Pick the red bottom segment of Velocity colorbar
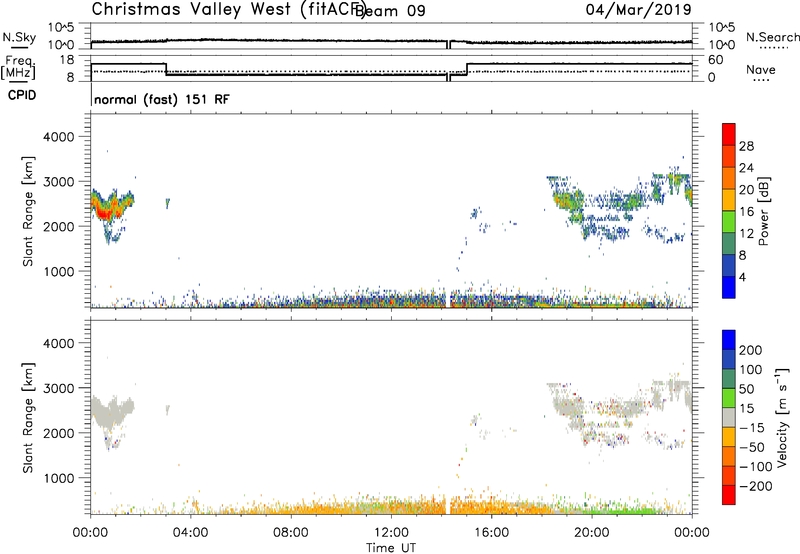The width and height of the screenshot is (800, 554). [729, 495]
